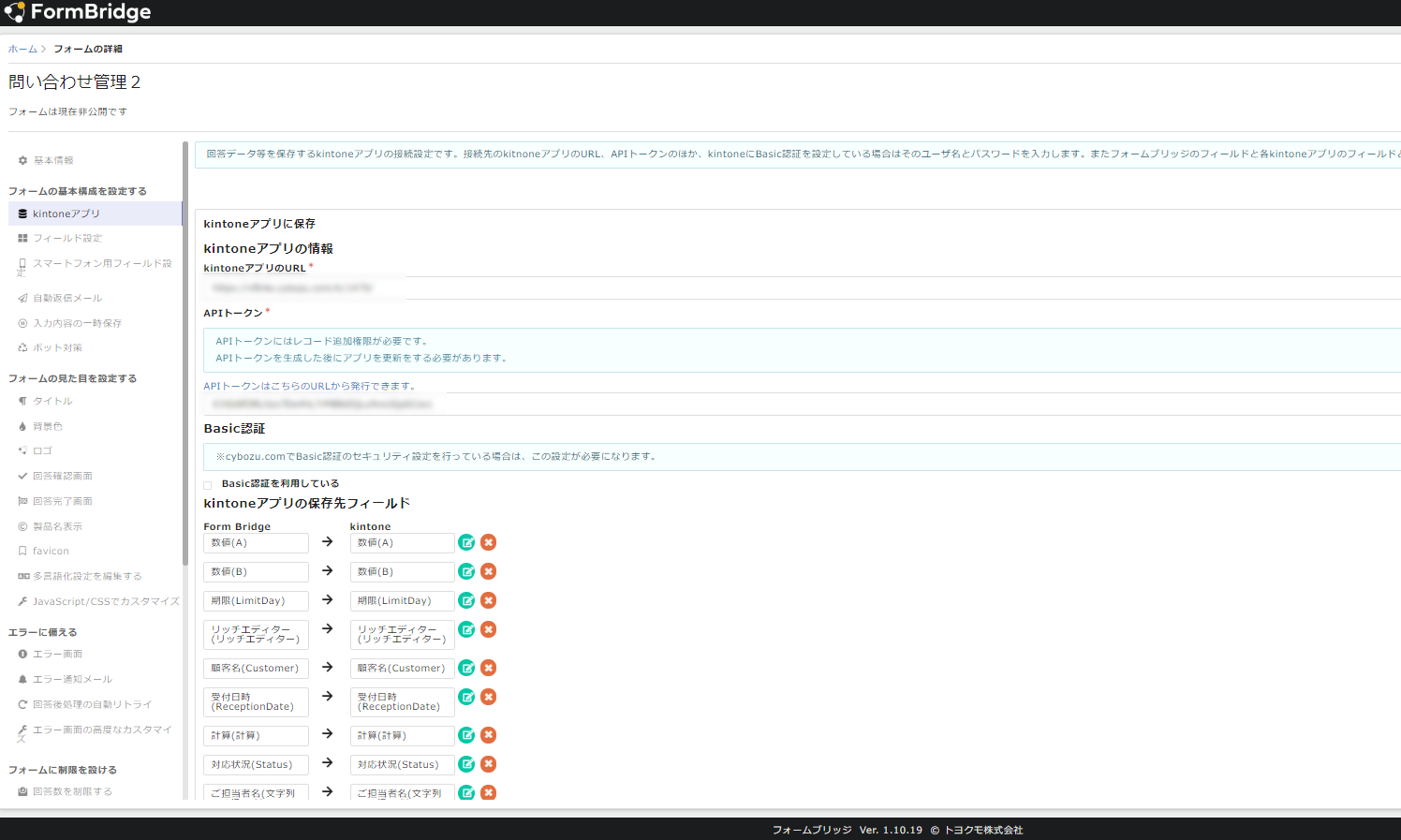The image size is (1401, 840).
Task: Edit the 数値(A) field mapping
Action: coord(466,542)
